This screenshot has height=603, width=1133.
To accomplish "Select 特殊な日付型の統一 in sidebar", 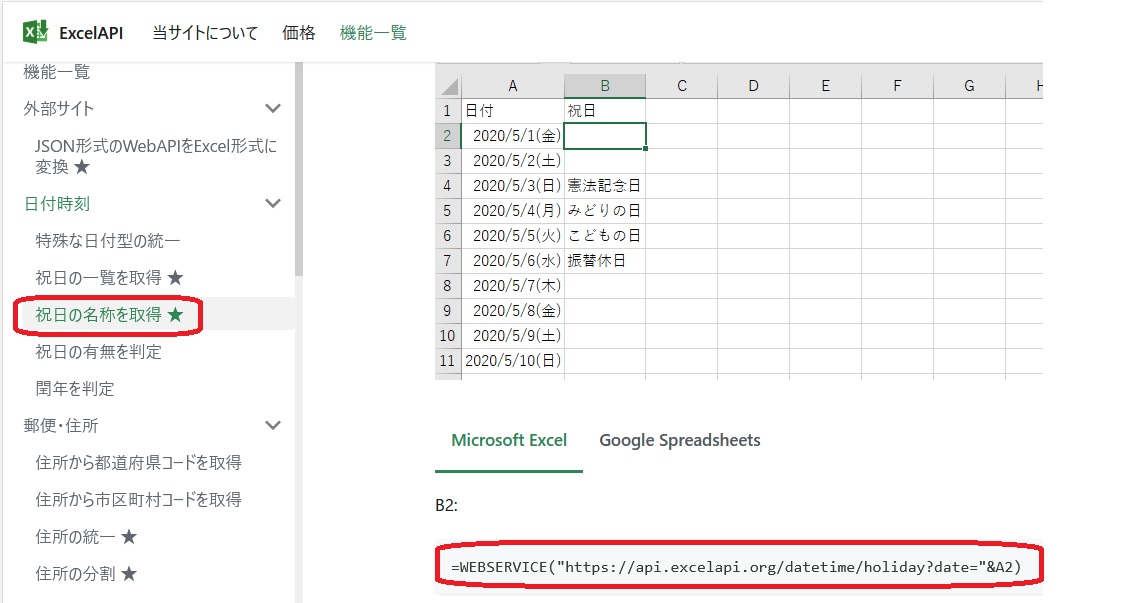I will [x=108, y=241].
